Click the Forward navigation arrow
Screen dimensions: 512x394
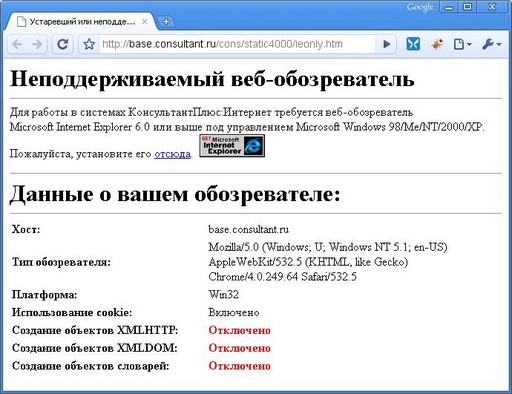37,44
